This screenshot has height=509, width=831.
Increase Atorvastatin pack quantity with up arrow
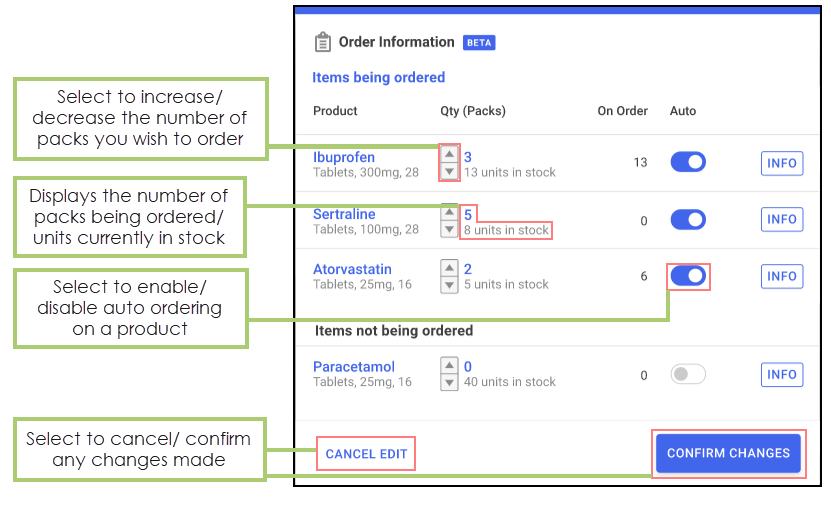point(450,267)
